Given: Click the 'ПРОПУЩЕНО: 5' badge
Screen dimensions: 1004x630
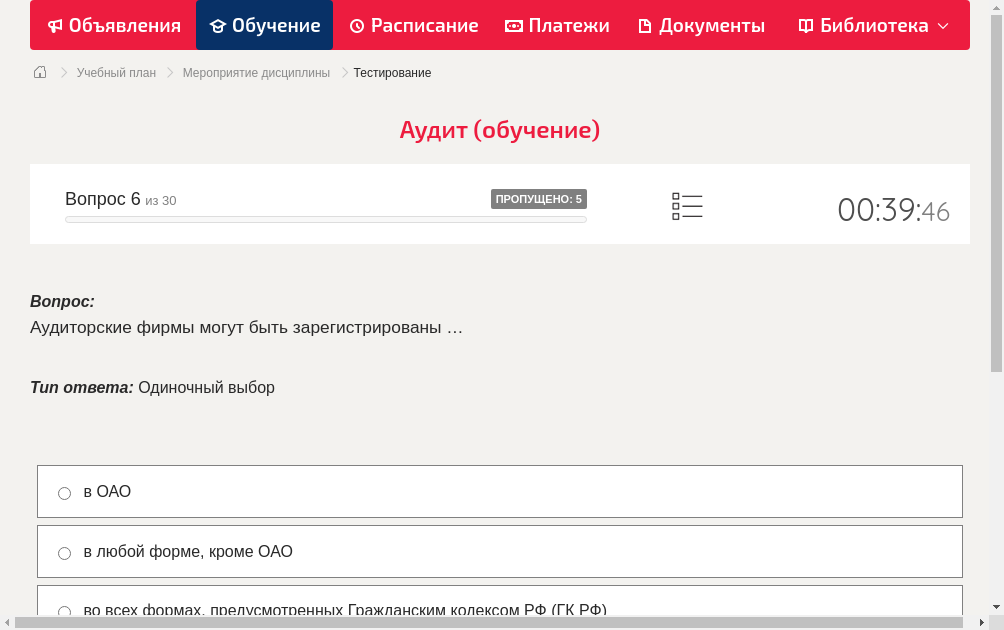Looking at the screenshot, I should click(x=538, y=198).
